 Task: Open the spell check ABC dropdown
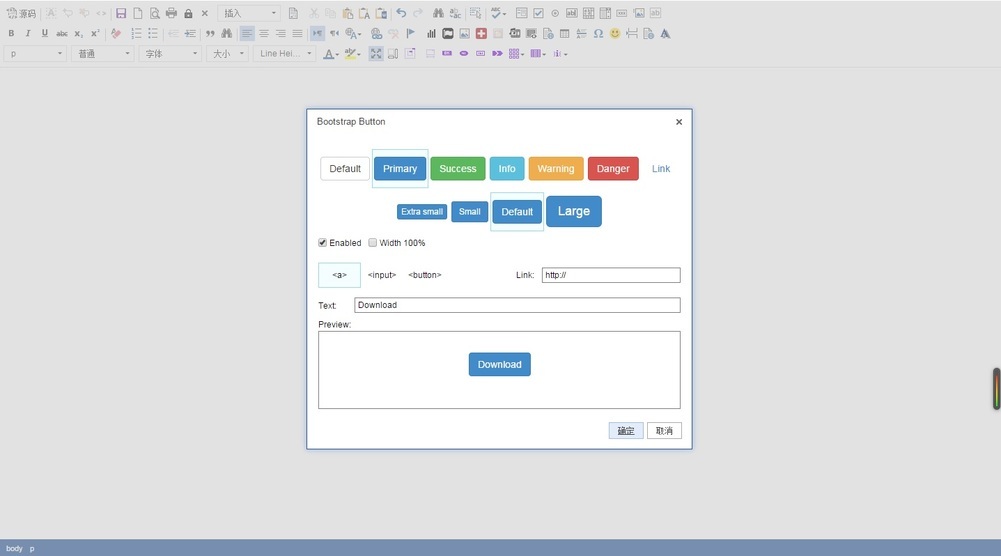(x=498, y=13)
